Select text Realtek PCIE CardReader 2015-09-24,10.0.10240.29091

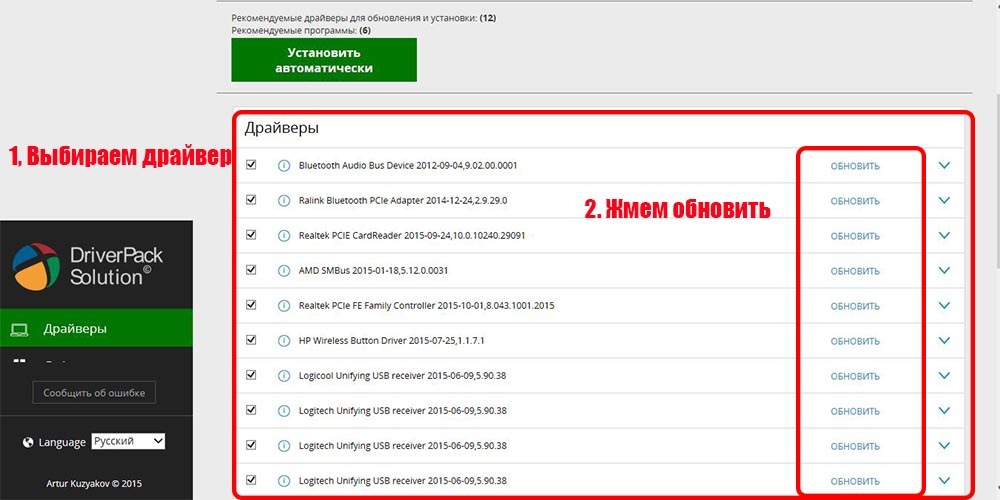coord(412,235)
